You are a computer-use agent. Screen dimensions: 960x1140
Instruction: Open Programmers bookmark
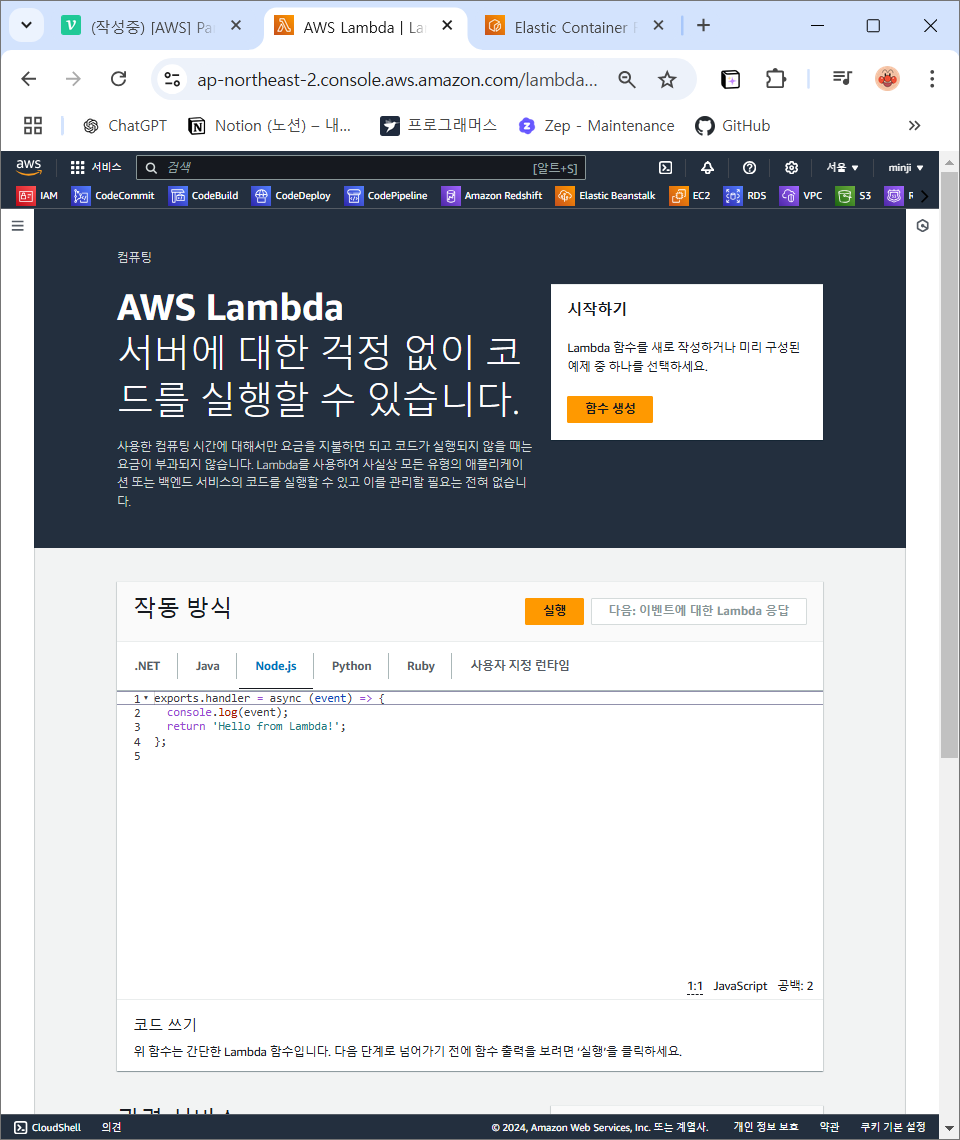pos(439,126)
